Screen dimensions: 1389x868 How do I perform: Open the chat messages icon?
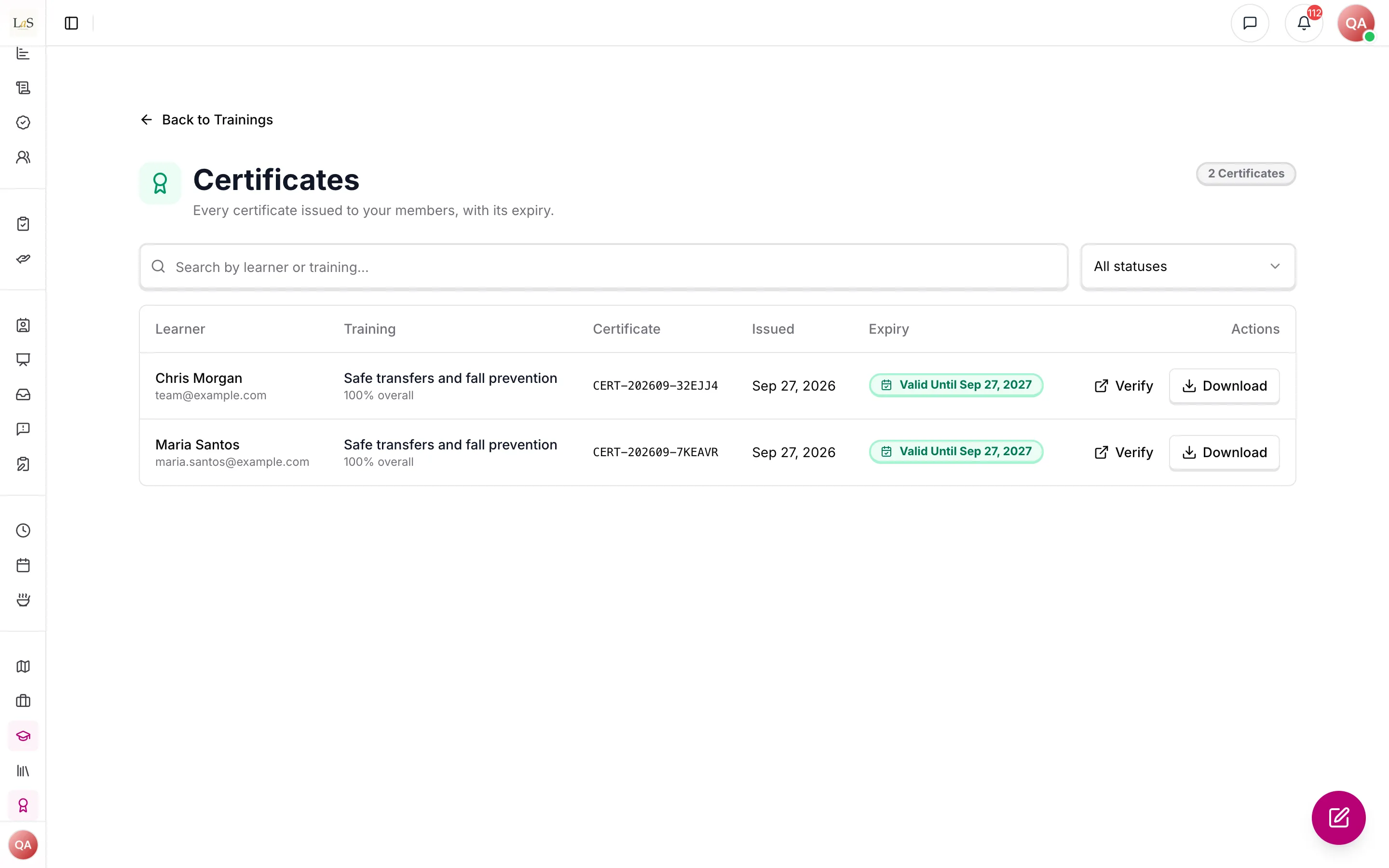[1250, 23]
